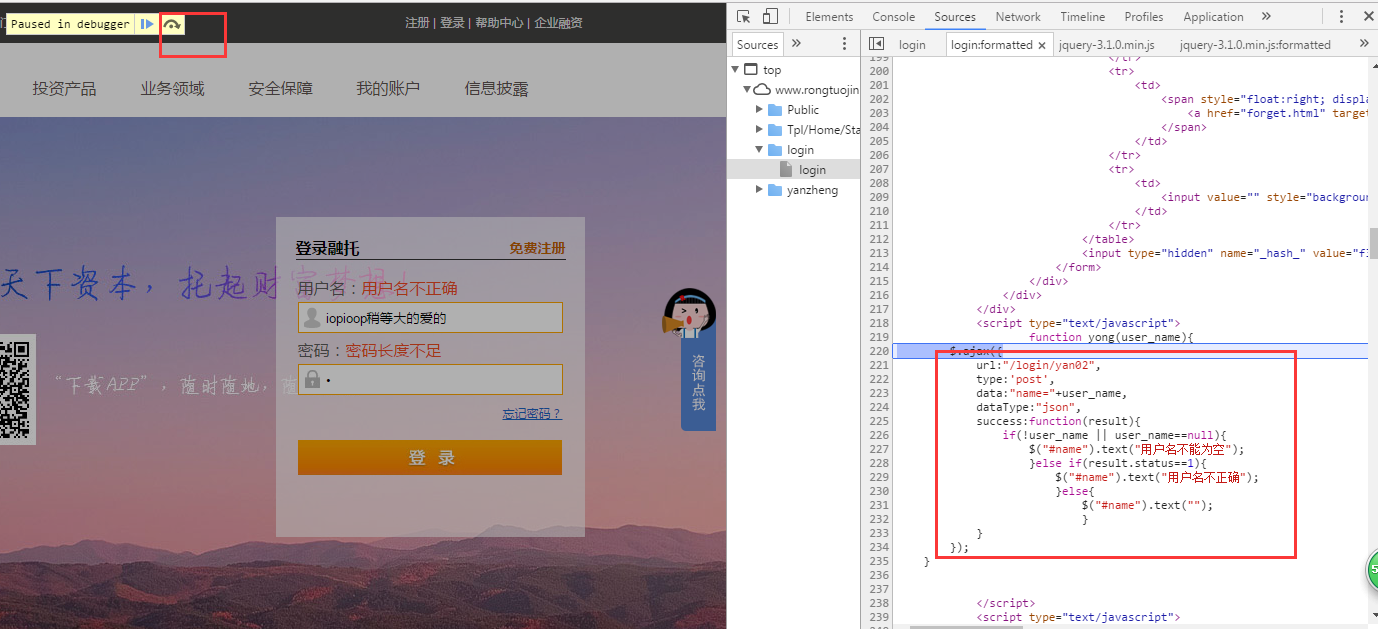Open the Timeline panel
This screenshot has width=1378, height=629.
tap(1082, 16)
